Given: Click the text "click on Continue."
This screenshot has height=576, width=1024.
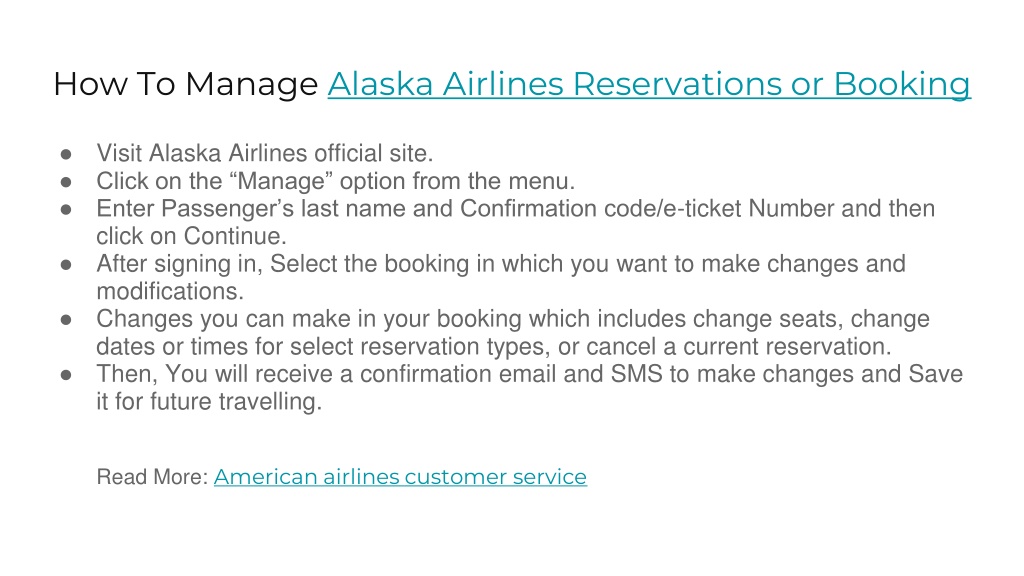Looking at the screenshot, I should coord(191,236).
